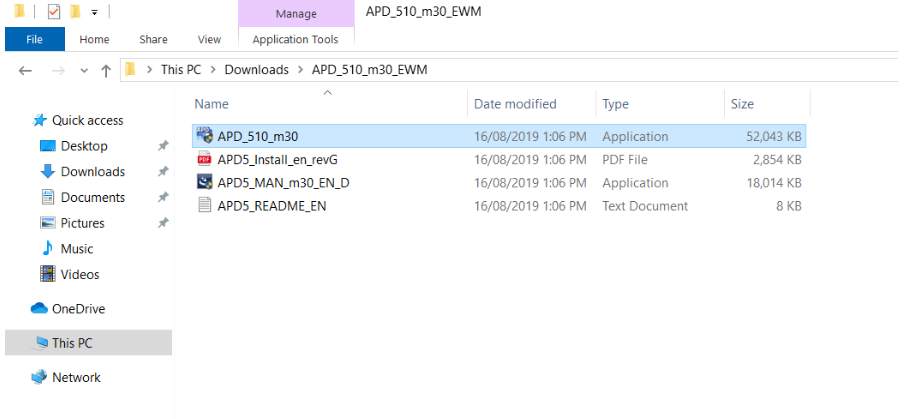Image resolution: width=907 pixels, height=419 pixels.
Task: Click the APD_510_m30 installer icon
Action: click(204, 135)
